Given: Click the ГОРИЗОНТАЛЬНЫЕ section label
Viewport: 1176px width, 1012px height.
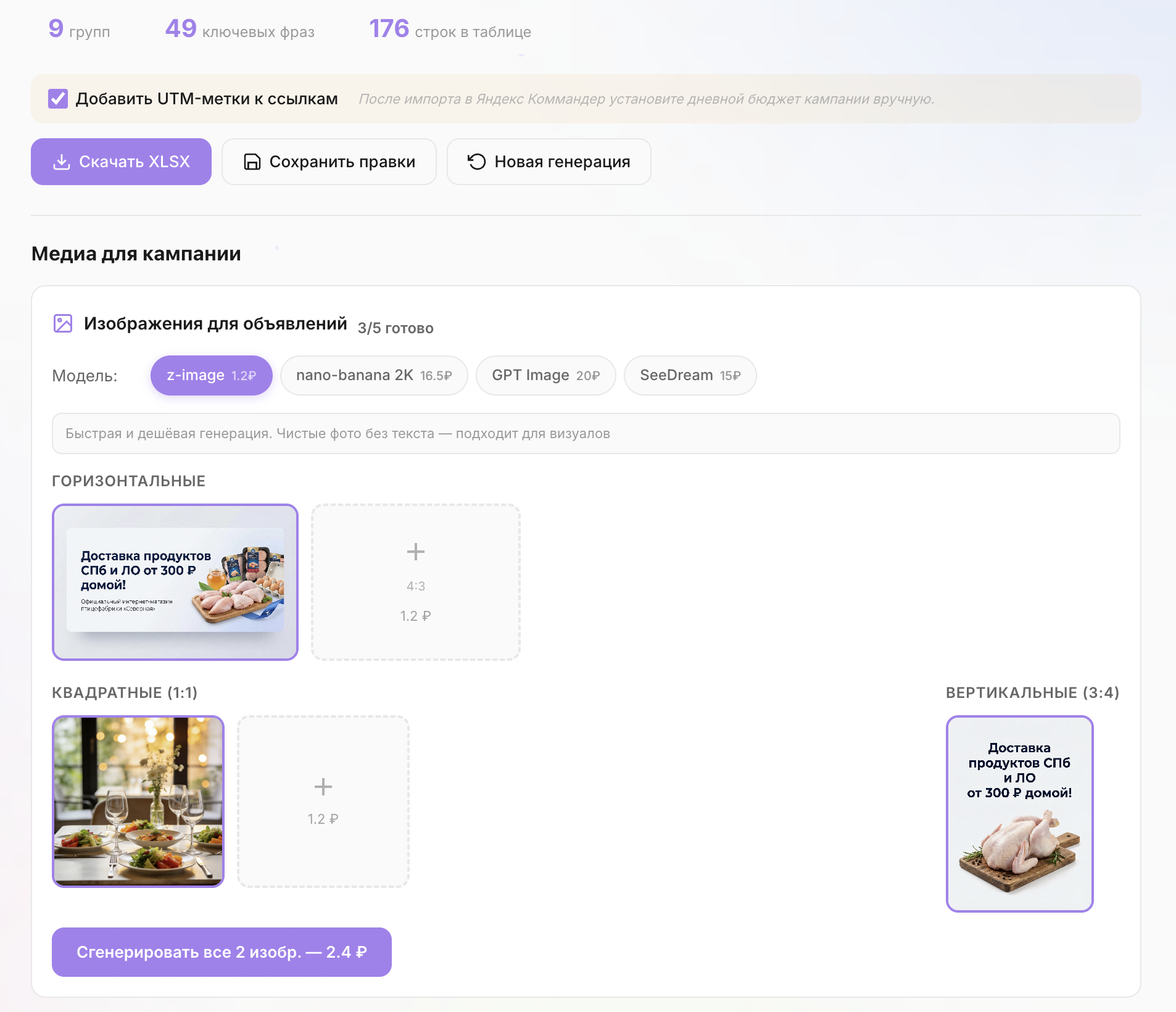Looking at the screenshot, I should click(x=129, y=481).
